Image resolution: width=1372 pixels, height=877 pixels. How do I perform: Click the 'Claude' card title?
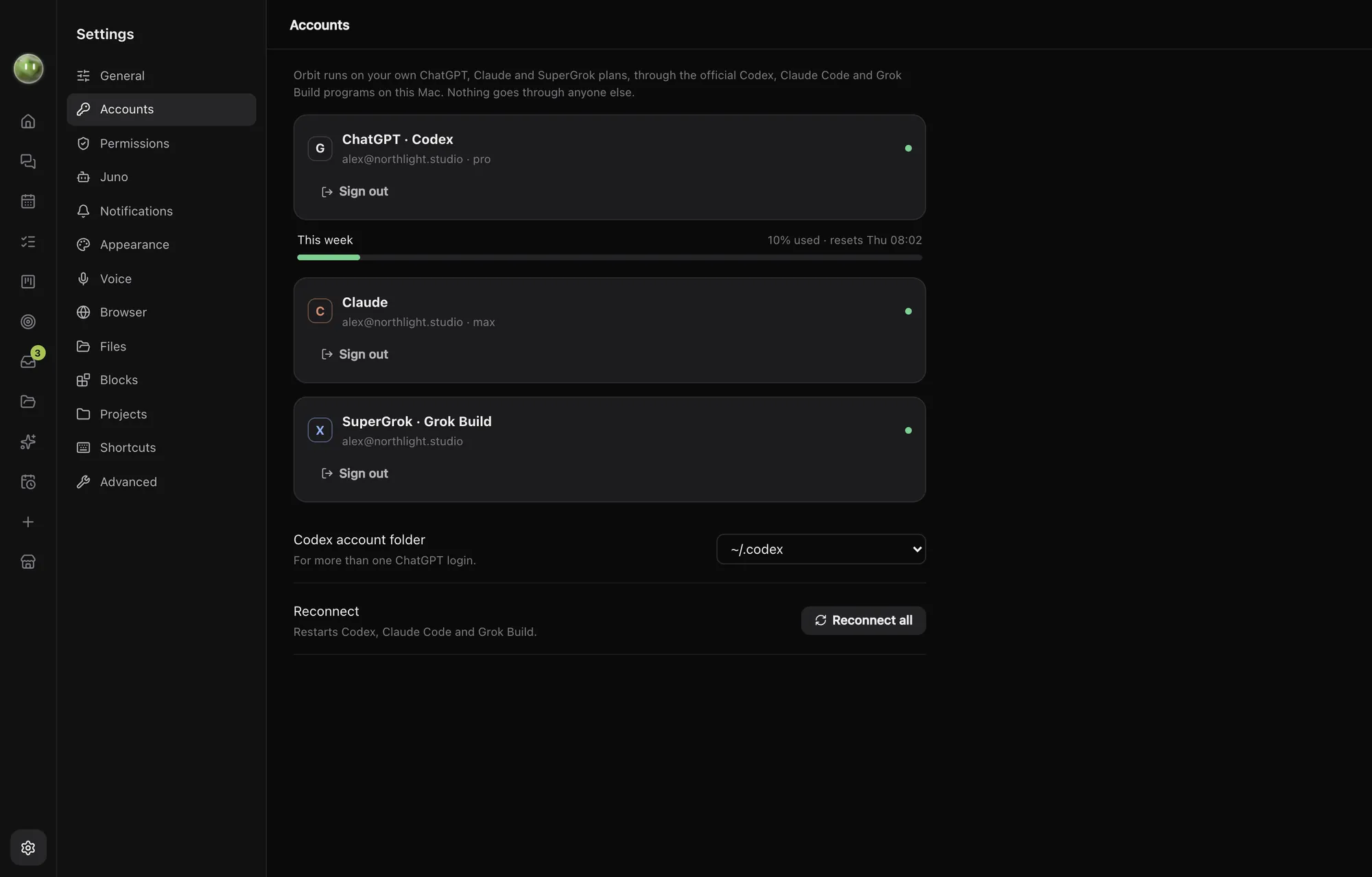pos(365,303)
